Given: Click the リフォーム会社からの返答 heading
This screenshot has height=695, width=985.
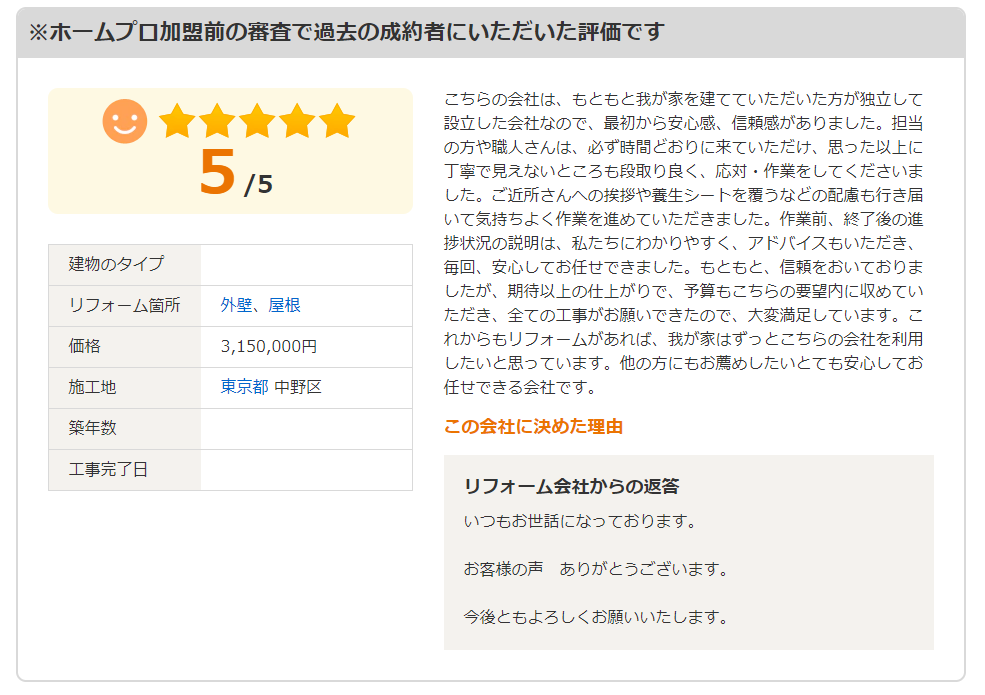Looking at the screenshot, I should 571,487.
